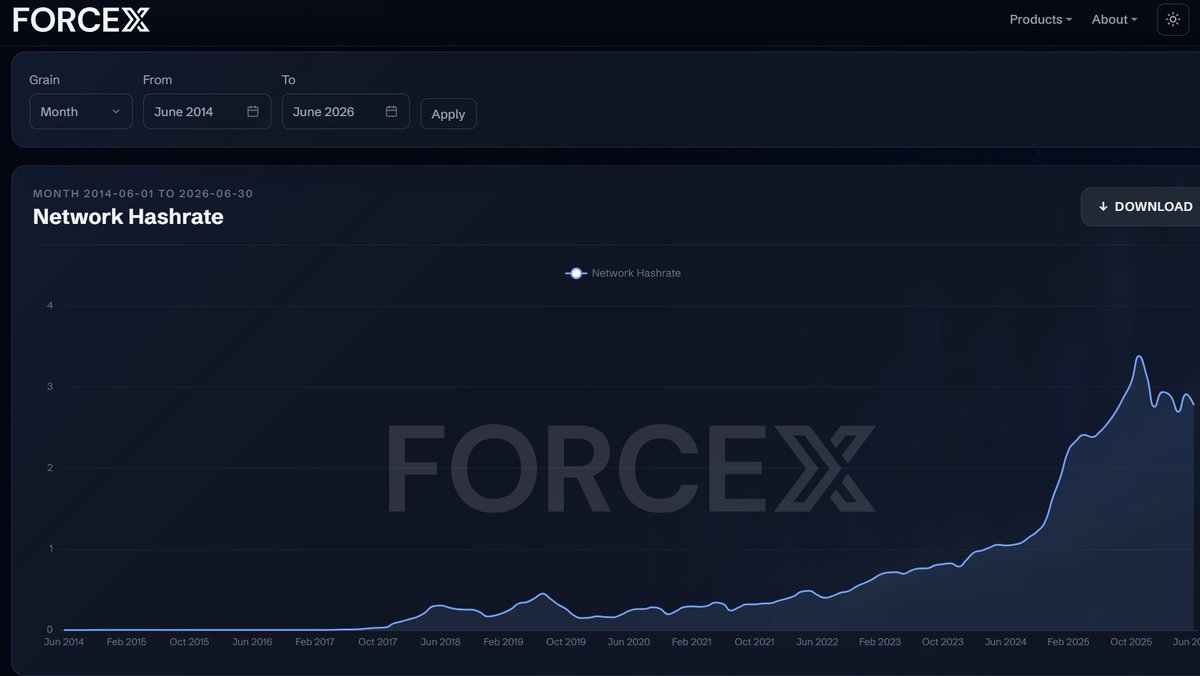This screenshot has height=676, width=1200.
Task: Click the date range text MONTH 2014-06-01 TO 2026-06-30
Action: (143, 193)
